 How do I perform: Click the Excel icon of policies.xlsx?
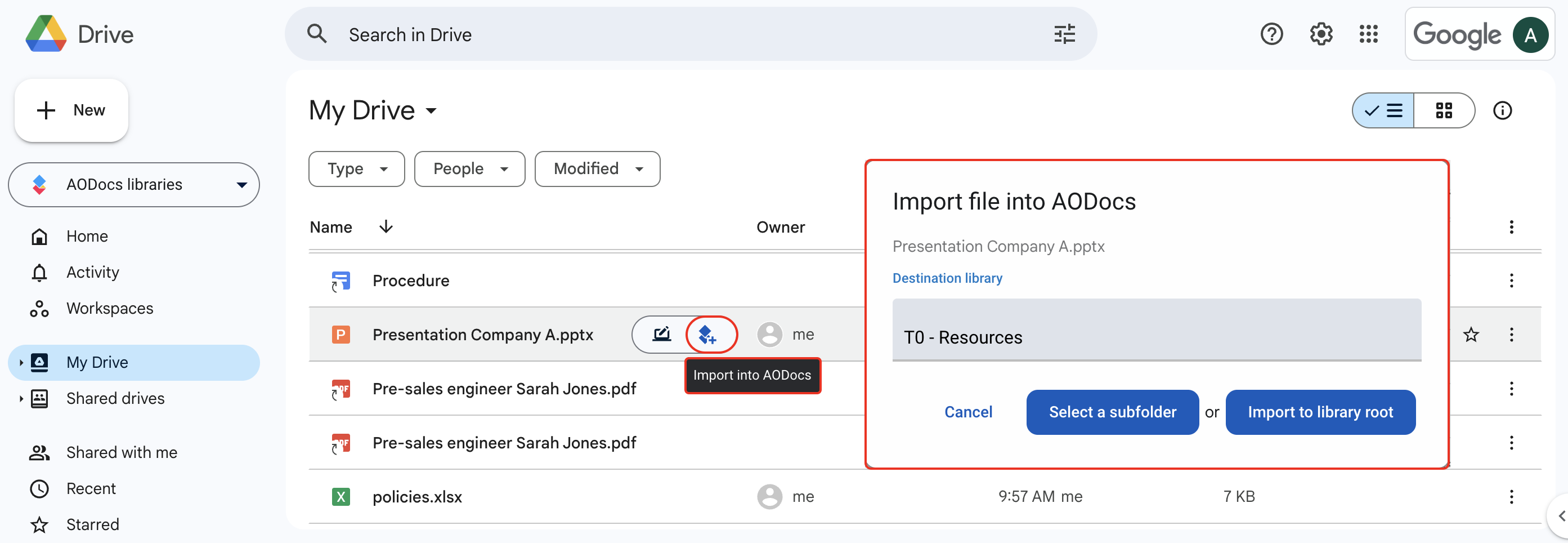[341, 497]
